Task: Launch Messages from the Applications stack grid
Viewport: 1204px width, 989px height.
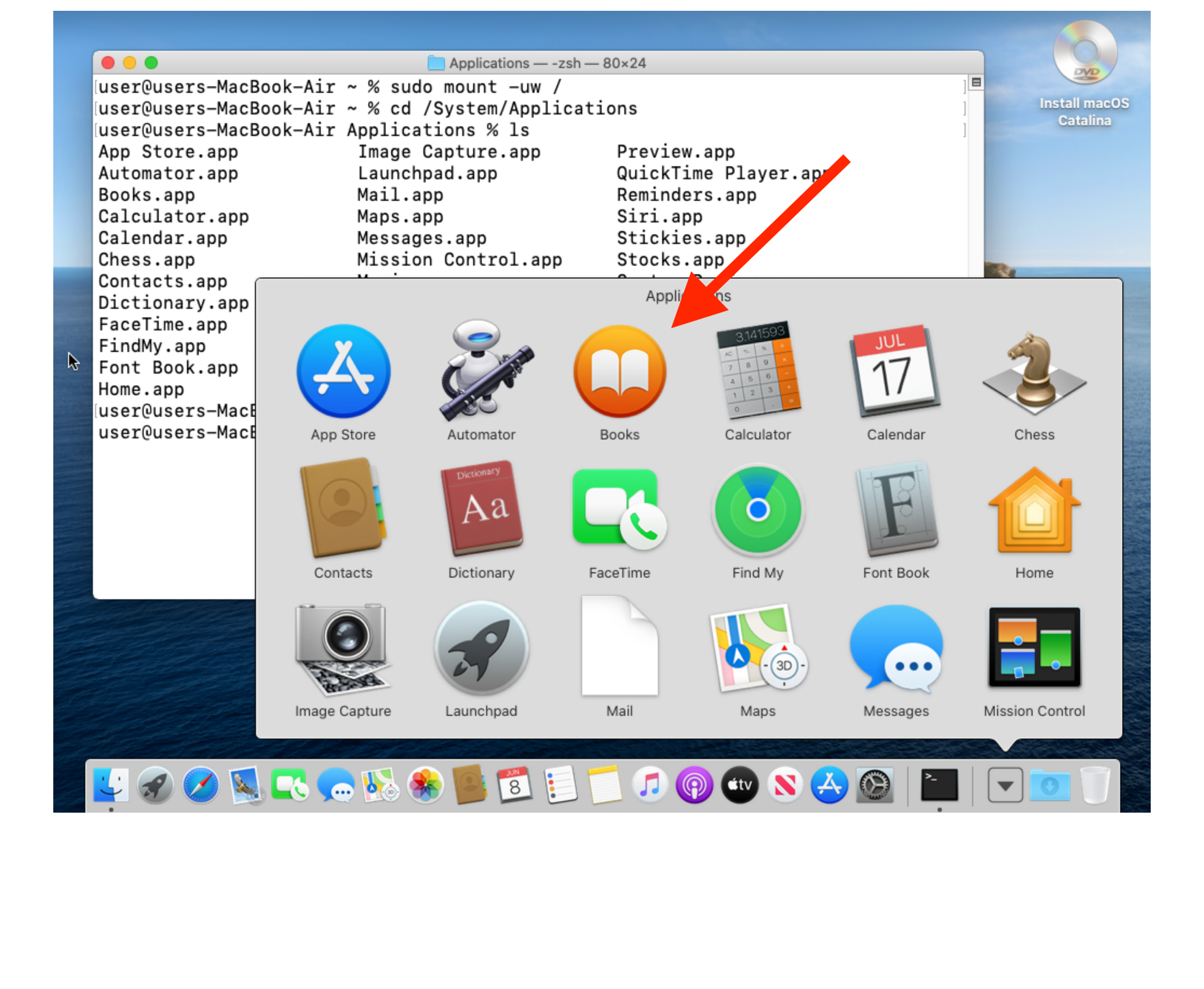Action: pyautogui.click(x=897, y=648)
